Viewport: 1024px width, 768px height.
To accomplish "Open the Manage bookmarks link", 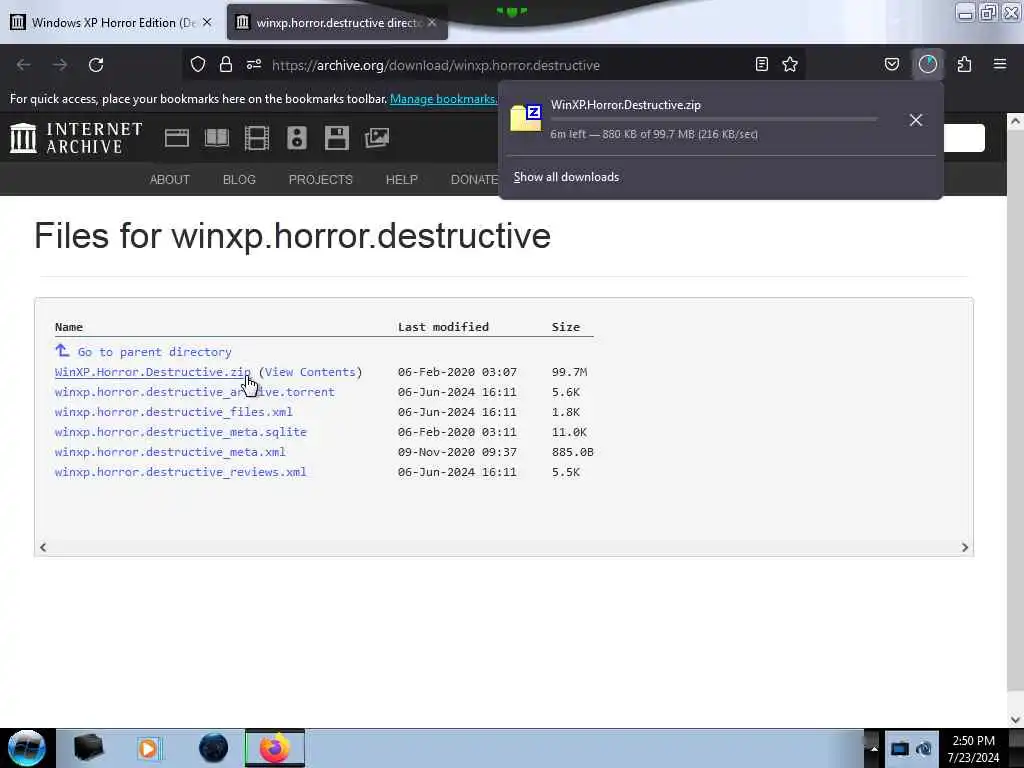I will (443, 99).
